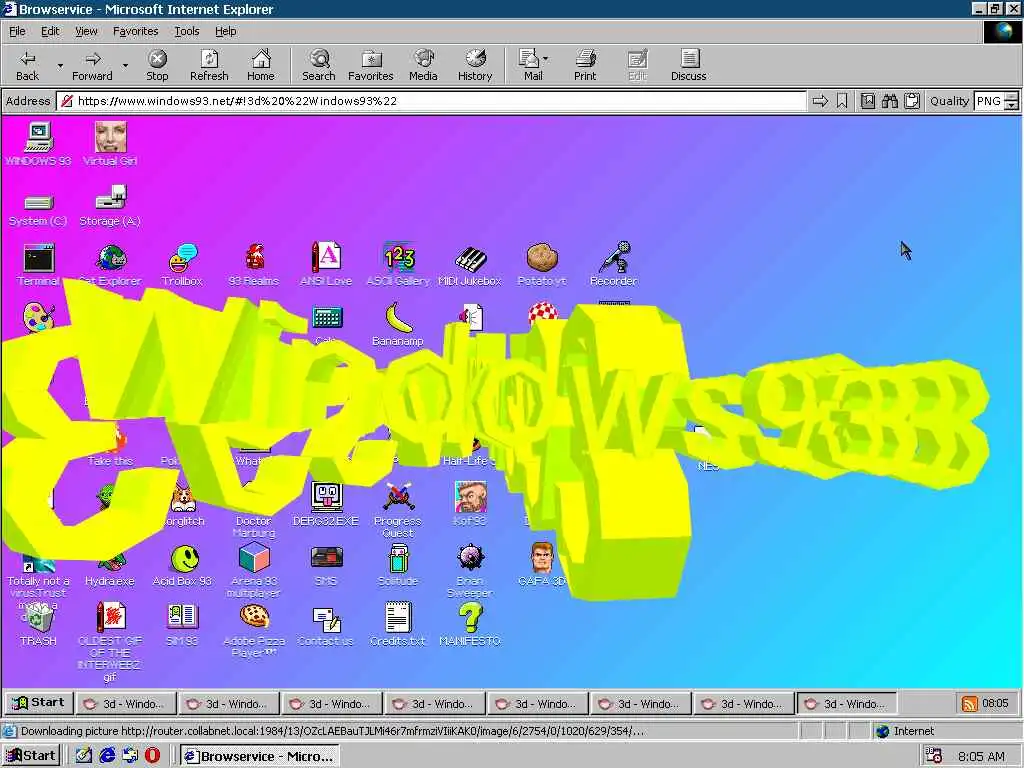
Task: Reload the page with Refresh
Action: coord(209,65)
